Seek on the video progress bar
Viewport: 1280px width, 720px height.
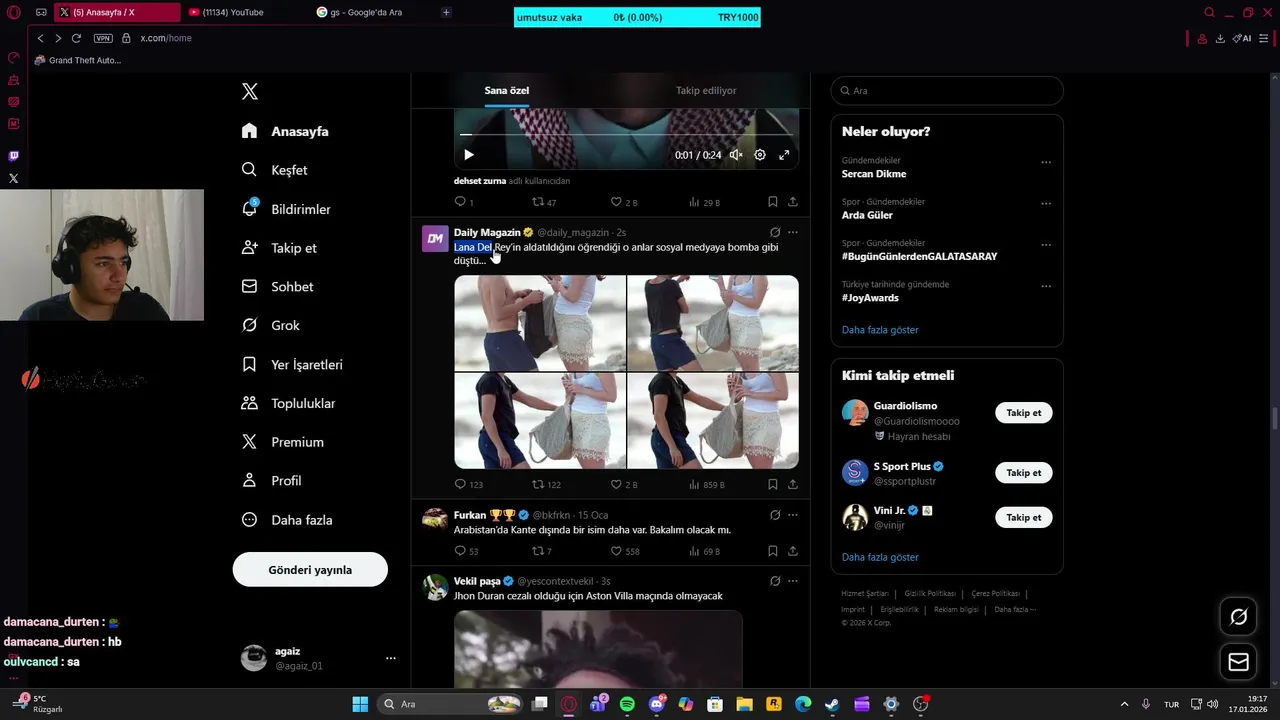[x=626, y=134]
